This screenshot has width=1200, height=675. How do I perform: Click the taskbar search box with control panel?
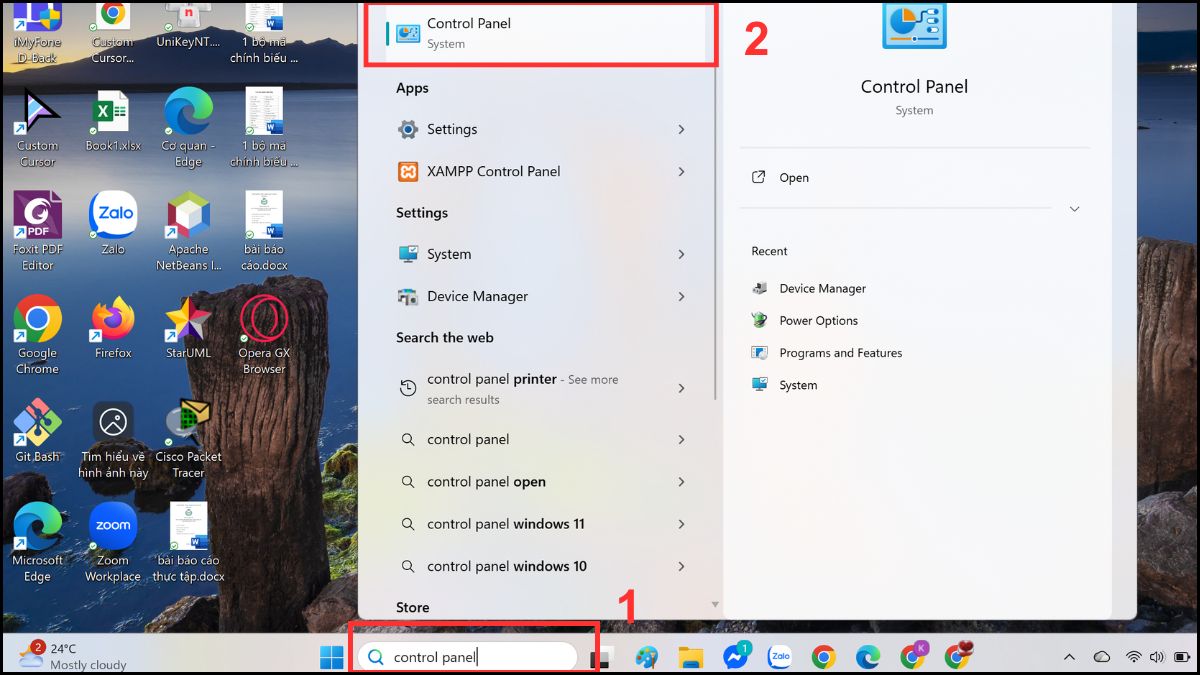point(468,657)
